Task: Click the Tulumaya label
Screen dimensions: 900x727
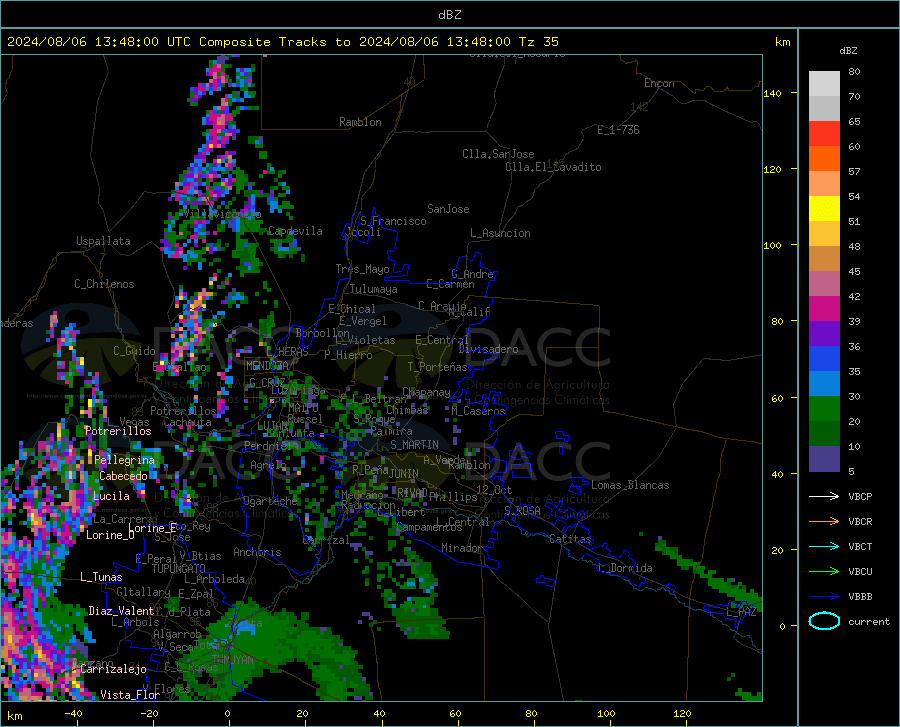Action: (x=373, y=289)
